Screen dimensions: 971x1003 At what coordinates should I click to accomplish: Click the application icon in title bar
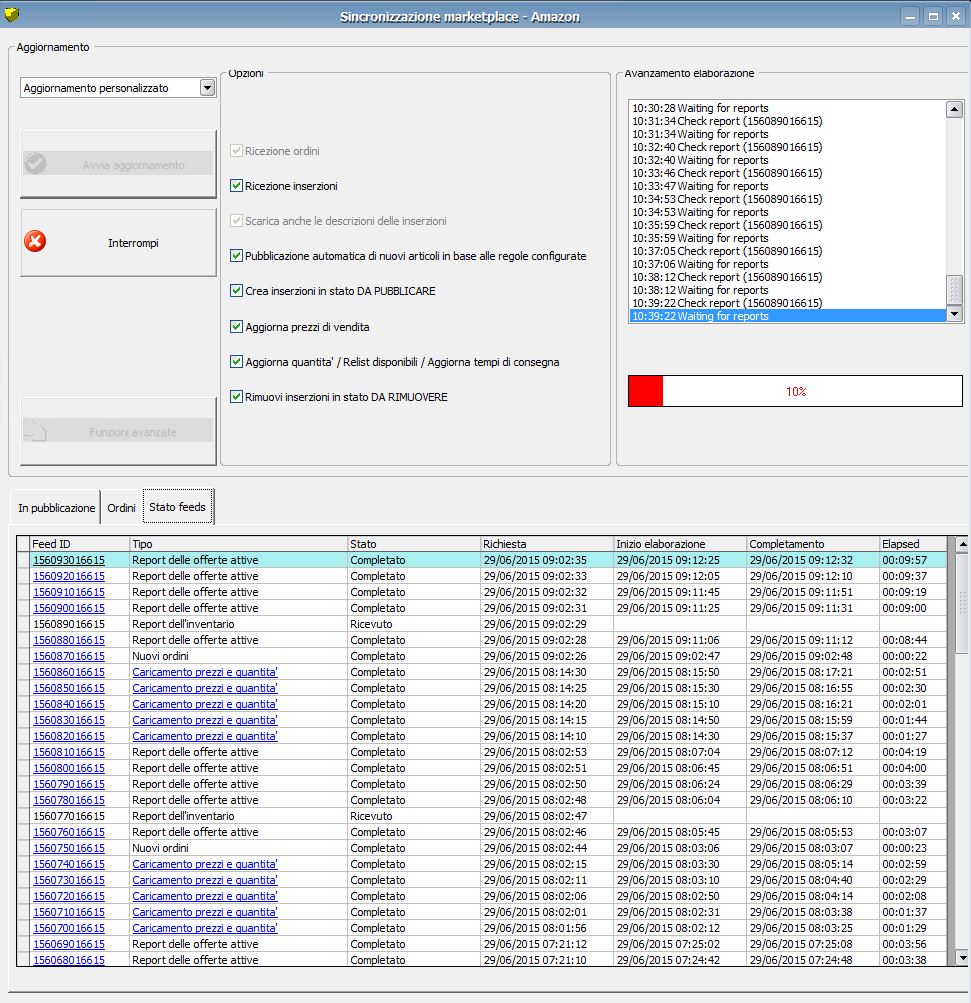(x=12, y=15)
